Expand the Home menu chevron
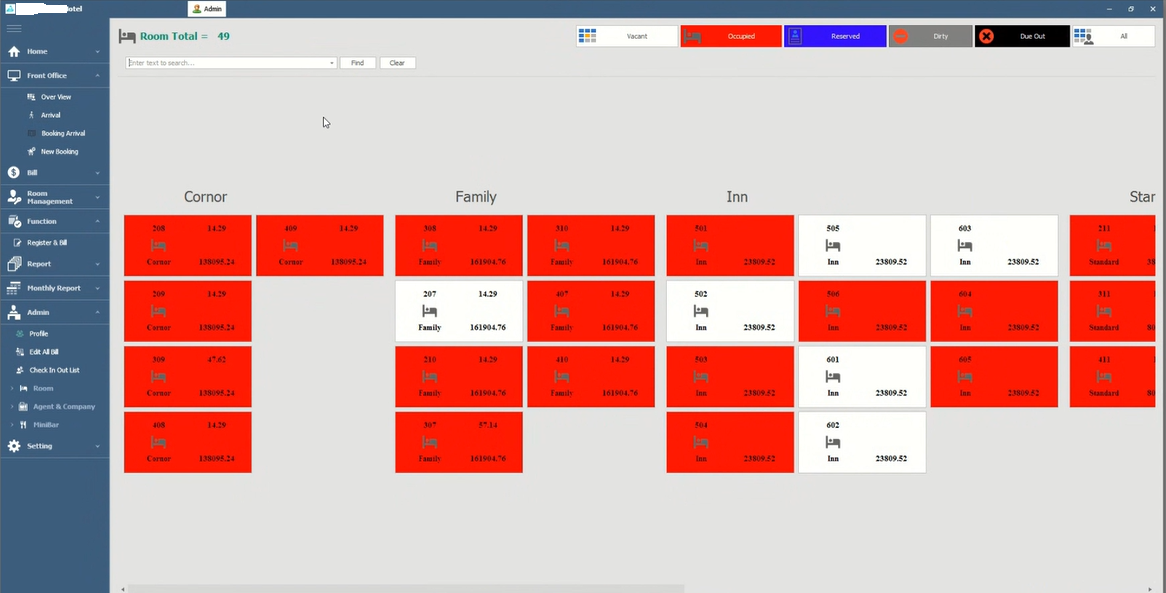Viewport: 1166px width, 593px height. coord(97,52)
